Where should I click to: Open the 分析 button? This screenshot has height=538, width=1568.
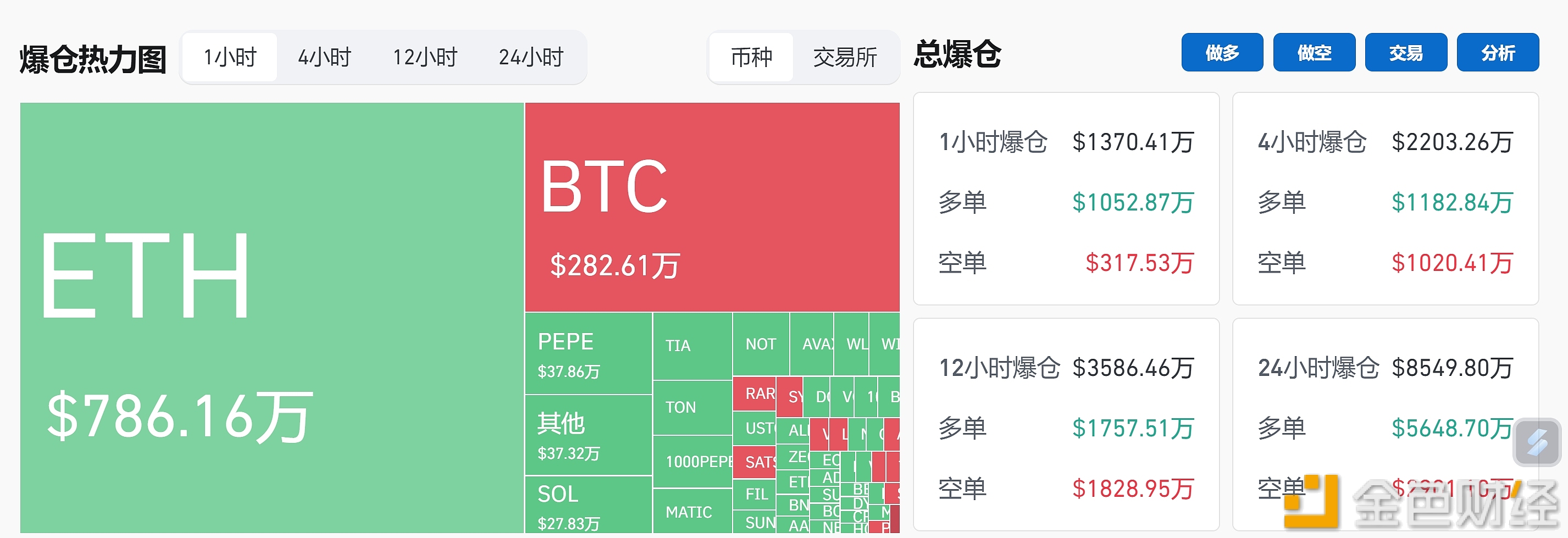pyautogui.click(x=1498, y=52)
